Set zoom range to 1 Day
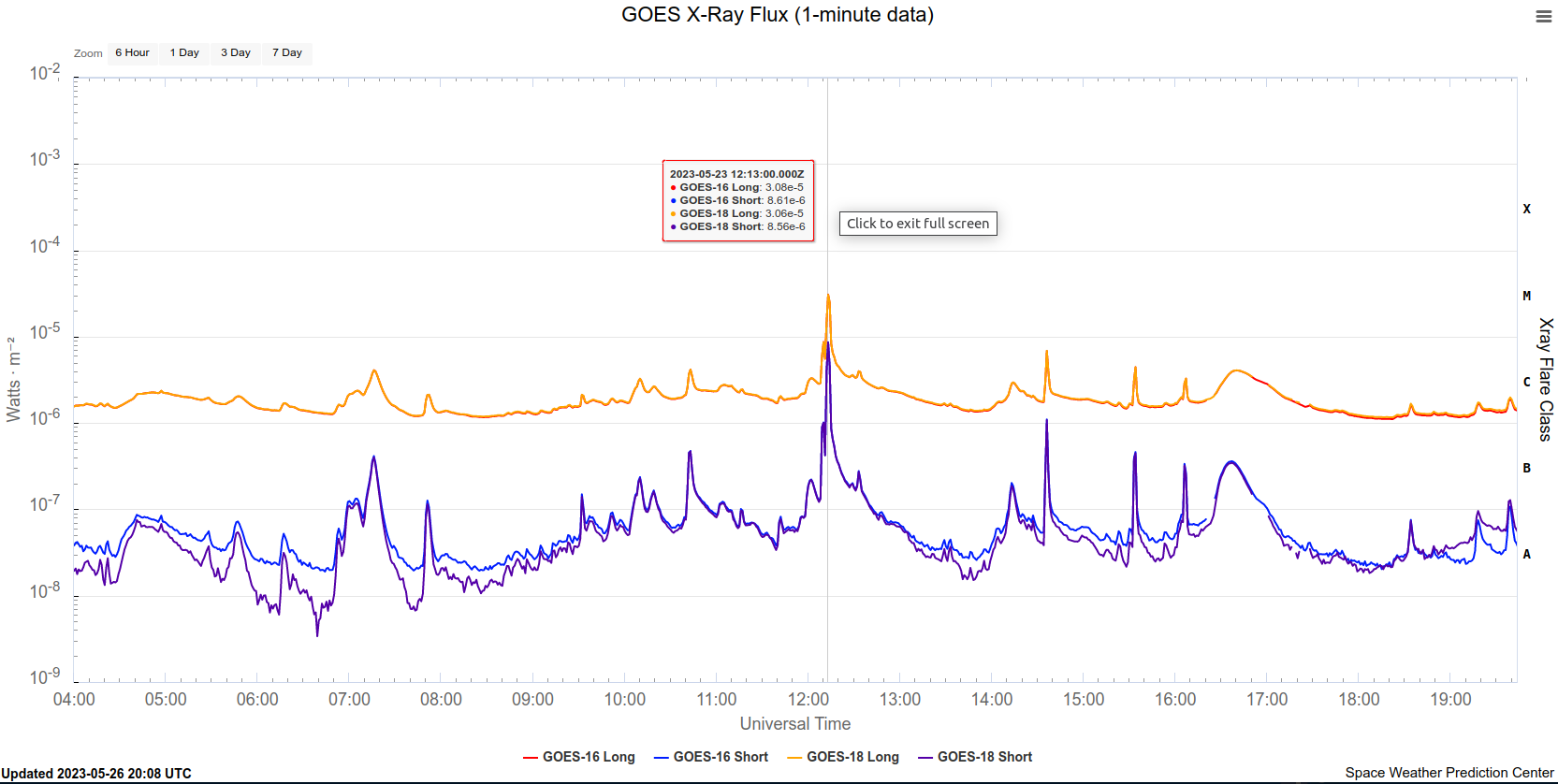The image size is (1558, 784). pos(184,53)
